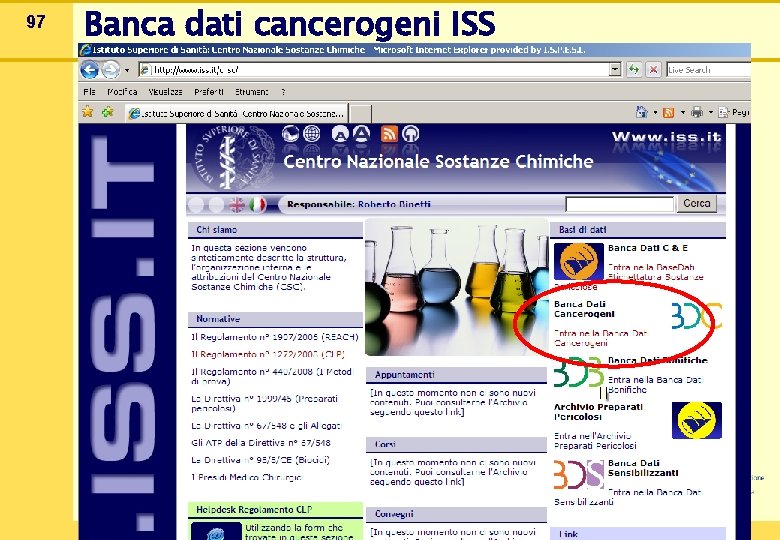The width and height of the screenshot is (780, 540).
Task: Open the ? help menu
Action: (x=283, y=91)
